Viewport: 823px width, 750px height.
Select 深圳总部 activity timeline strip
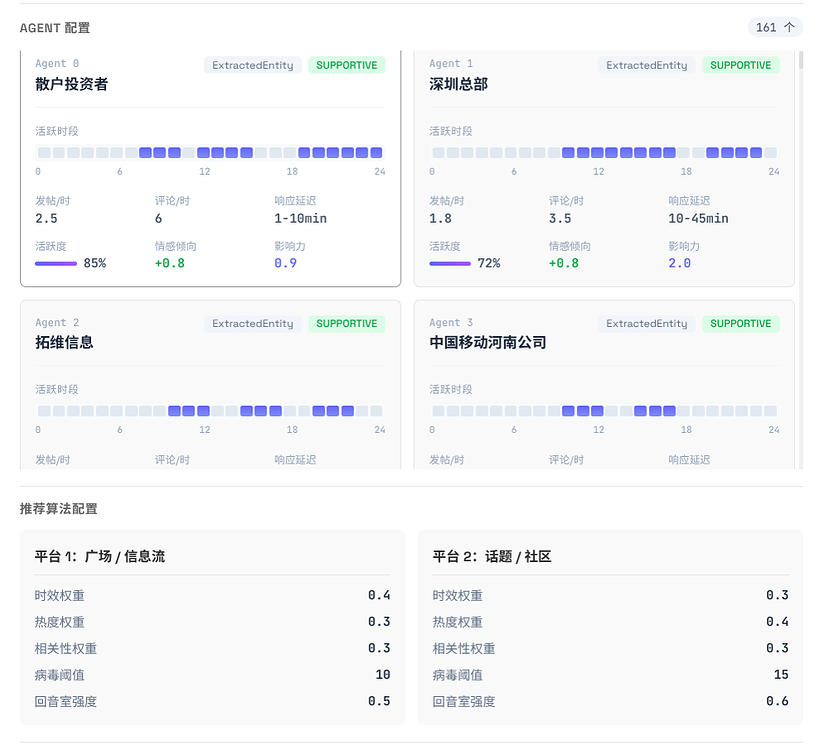tap(604, 153)
